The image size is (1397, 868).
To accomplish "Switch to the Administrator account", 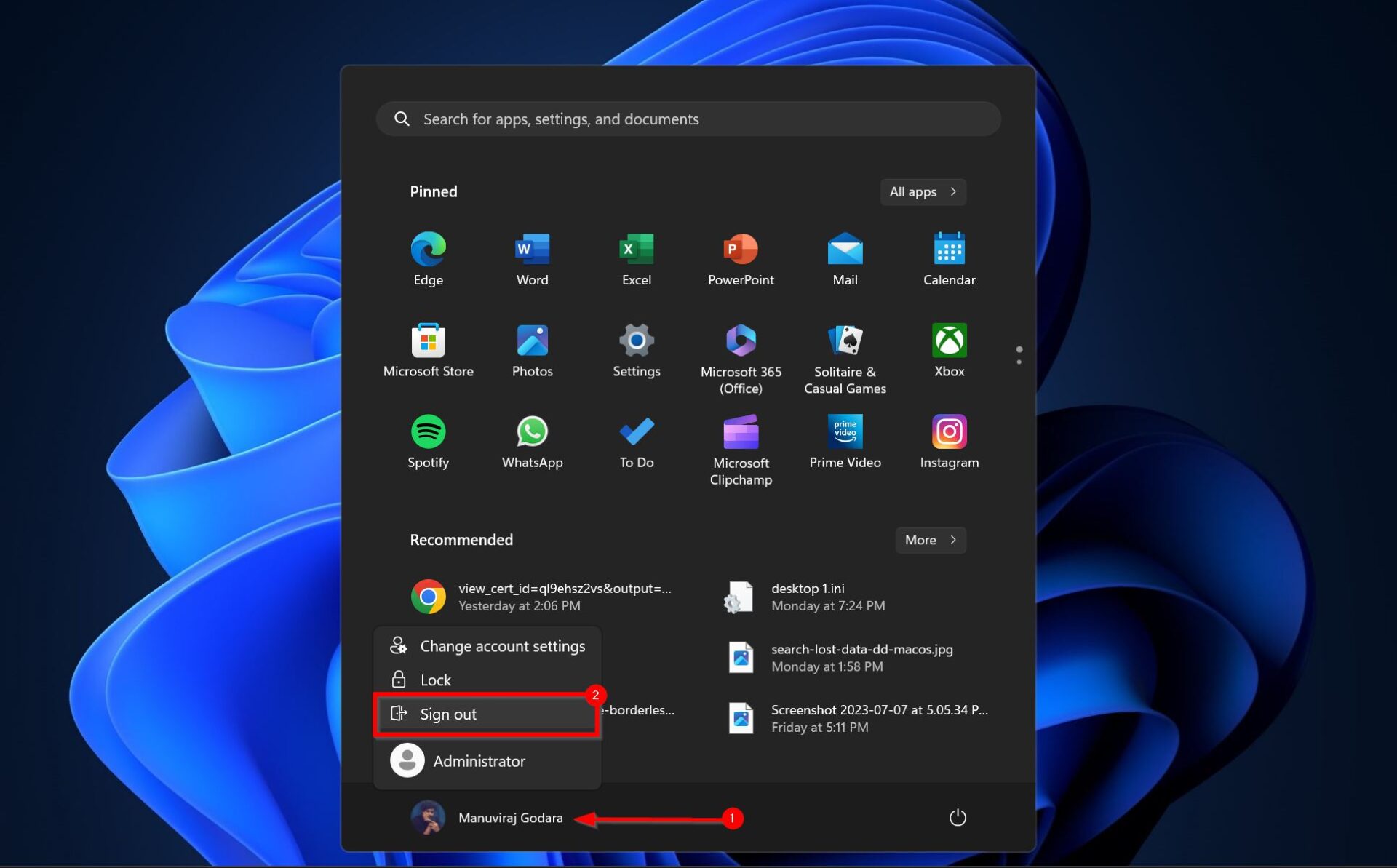I will click(x=478, y=761).
